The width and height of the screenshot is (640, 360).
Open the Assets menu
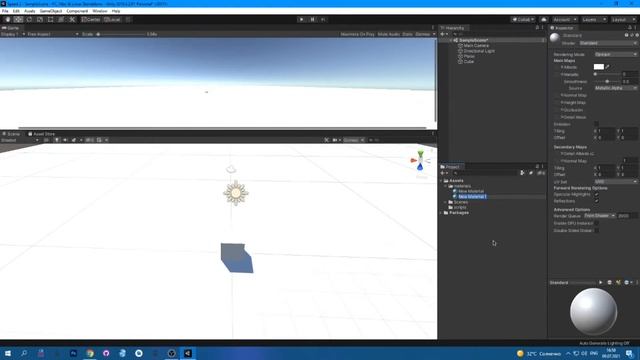click(30, 11)
